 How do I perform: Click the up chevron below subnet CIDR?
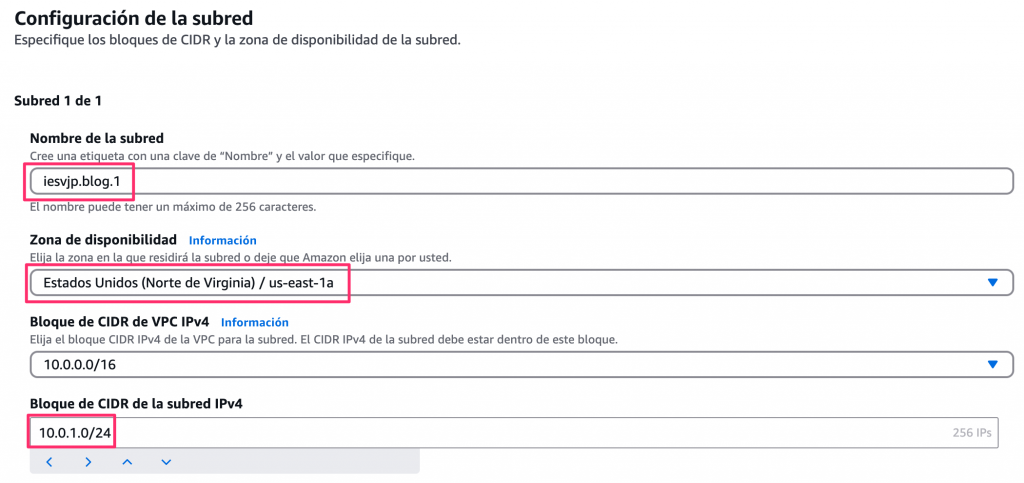tap(127, 462)
